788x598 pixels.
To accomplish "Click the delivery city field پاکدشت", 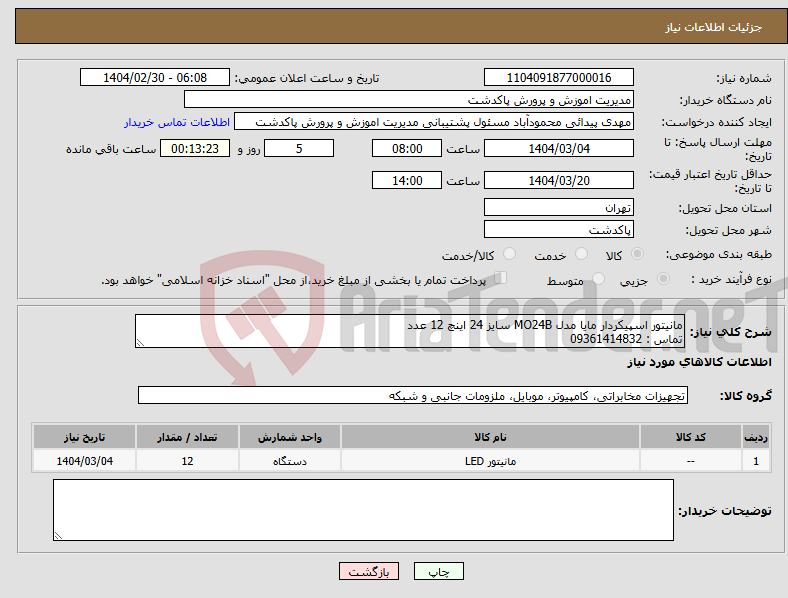I will [559, 229].
